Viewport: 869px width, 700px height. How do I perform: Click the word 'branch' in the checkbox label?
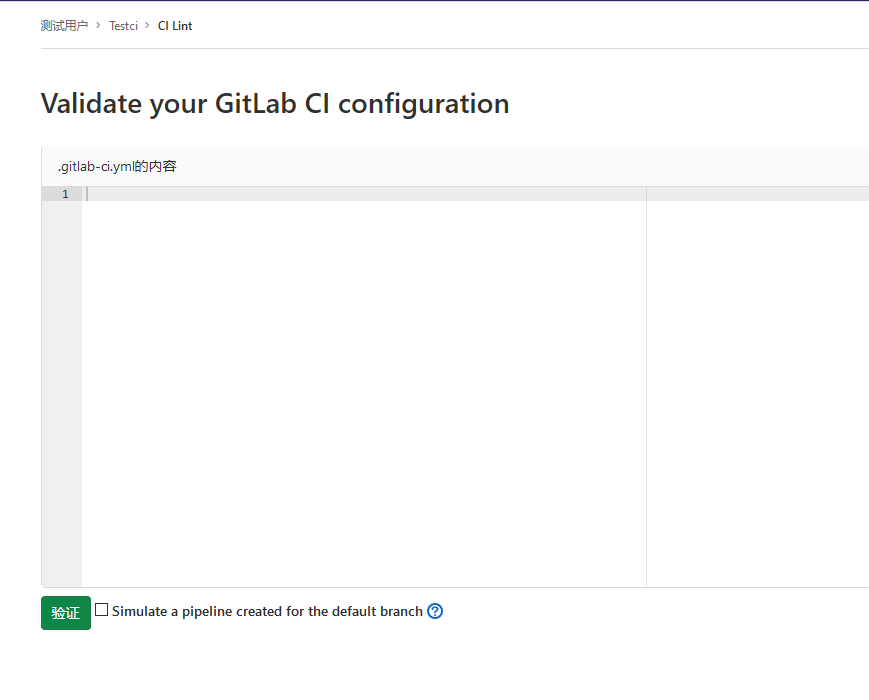tap(401, 611)
